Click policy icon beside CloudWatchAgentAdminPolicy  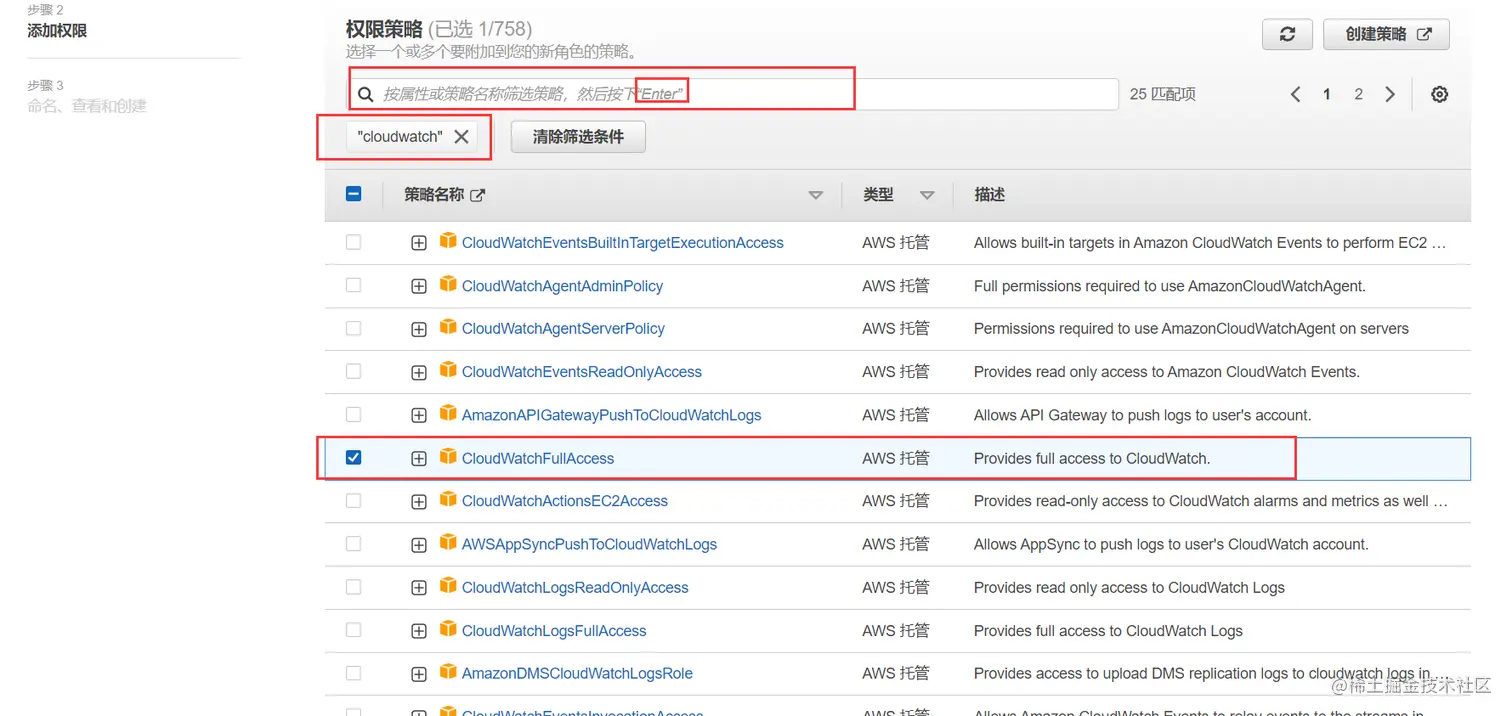click(x=448, y=284)
